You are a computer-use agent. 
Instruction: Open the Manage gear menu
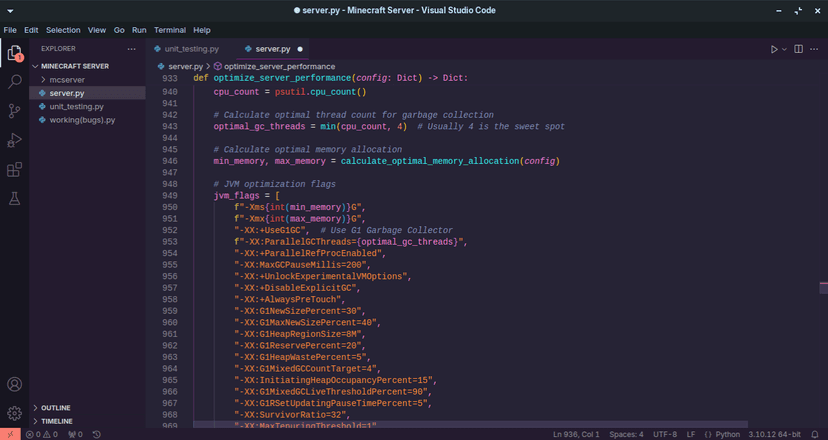(15, 412)
